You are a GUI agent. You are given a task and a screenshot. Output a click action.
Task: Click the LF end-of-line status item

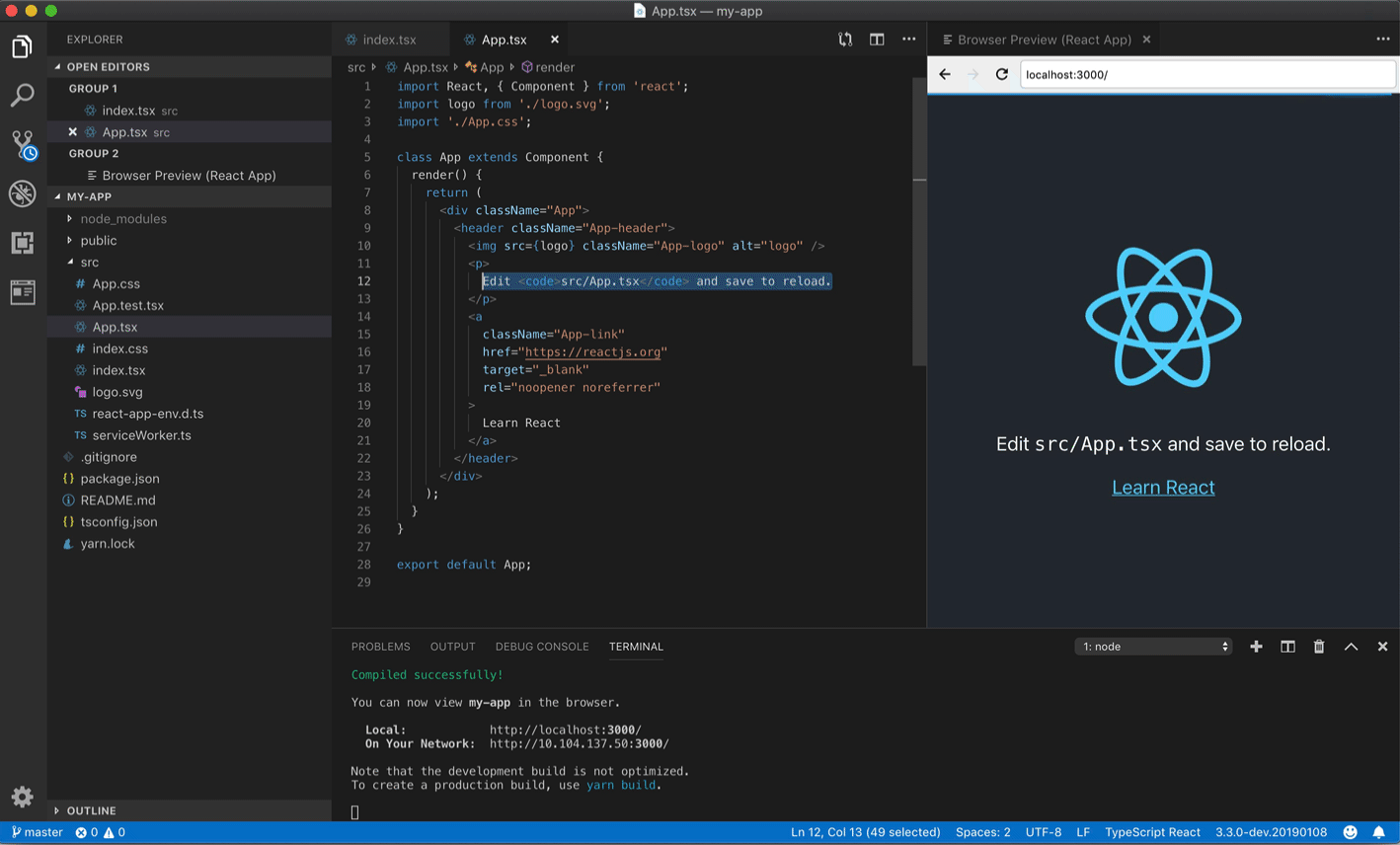point(1083,832)
